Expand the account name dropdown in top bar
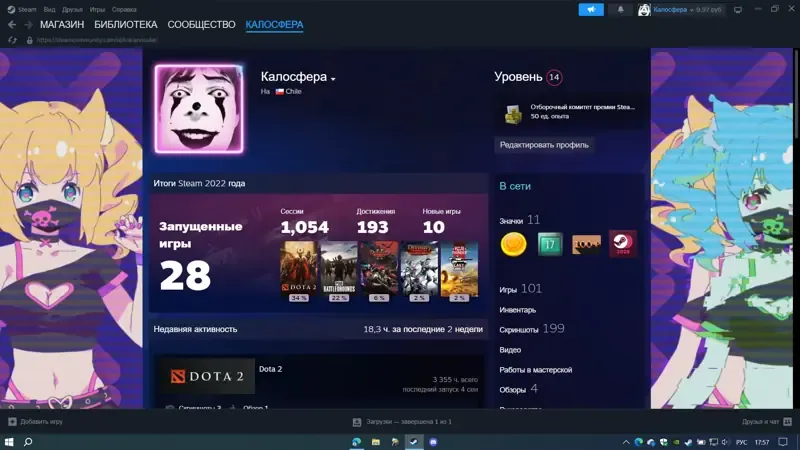800x450 pixels. pos(692,10)
